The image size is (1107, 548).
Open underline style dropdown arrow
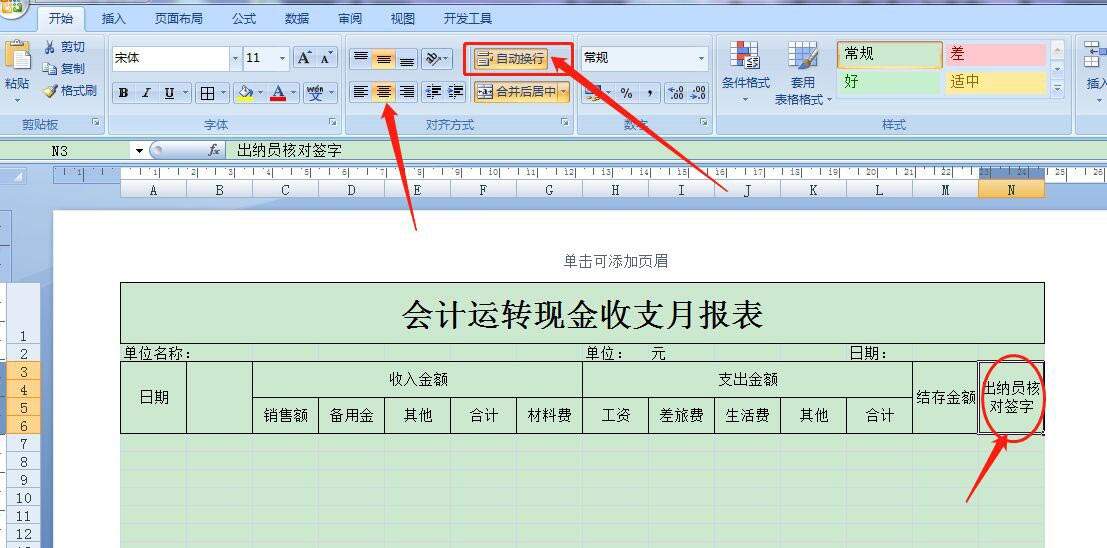tap(186, 93)
